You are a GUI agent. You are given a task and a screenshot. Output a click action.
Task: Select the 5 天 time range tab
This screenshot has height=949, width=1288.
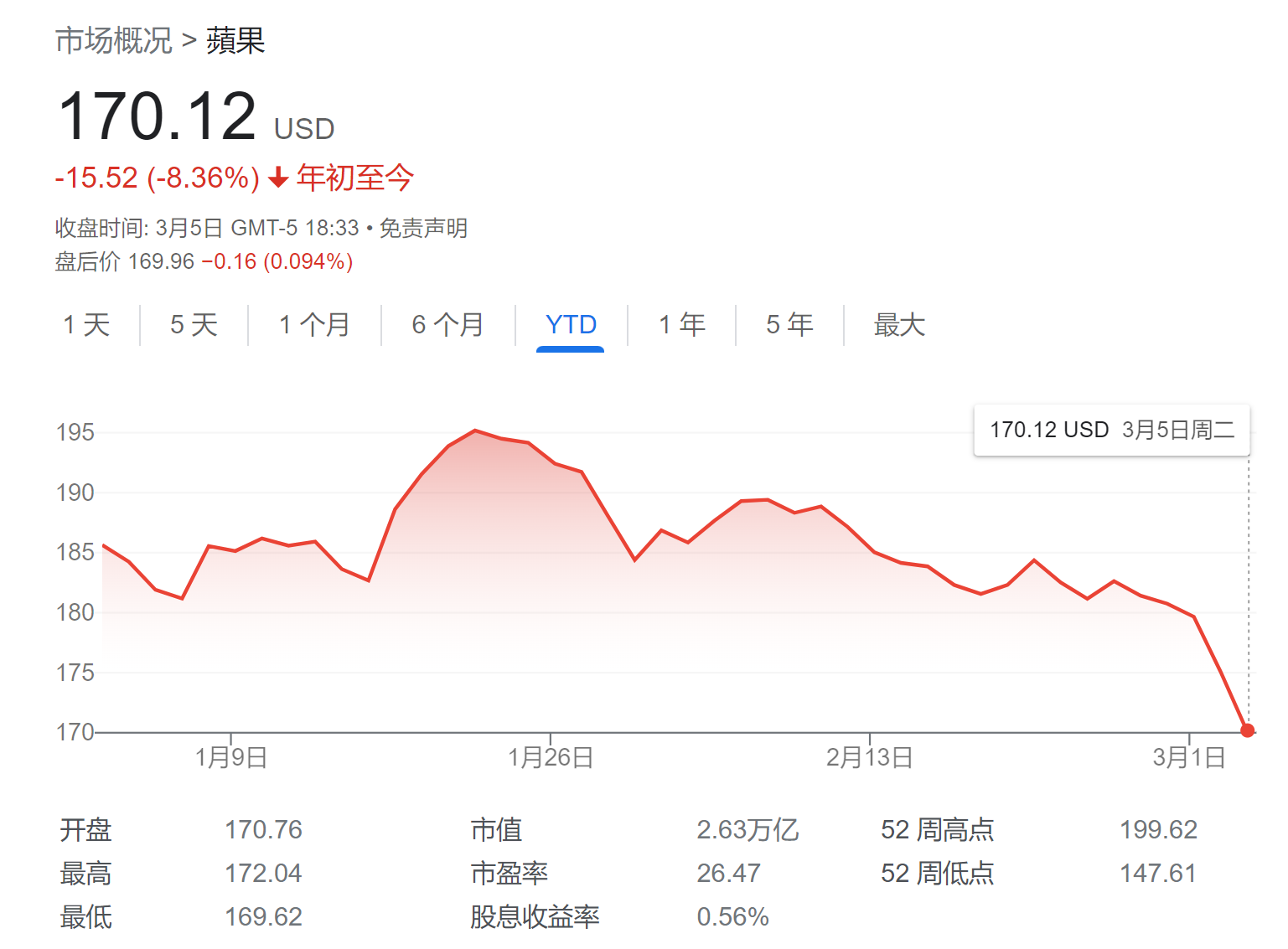pos(194,325)
